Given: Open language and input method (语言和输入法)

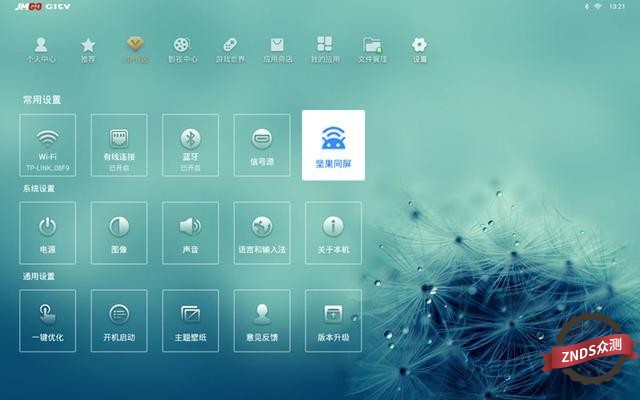Looking at the screenshot, I should tap(262, 233).
